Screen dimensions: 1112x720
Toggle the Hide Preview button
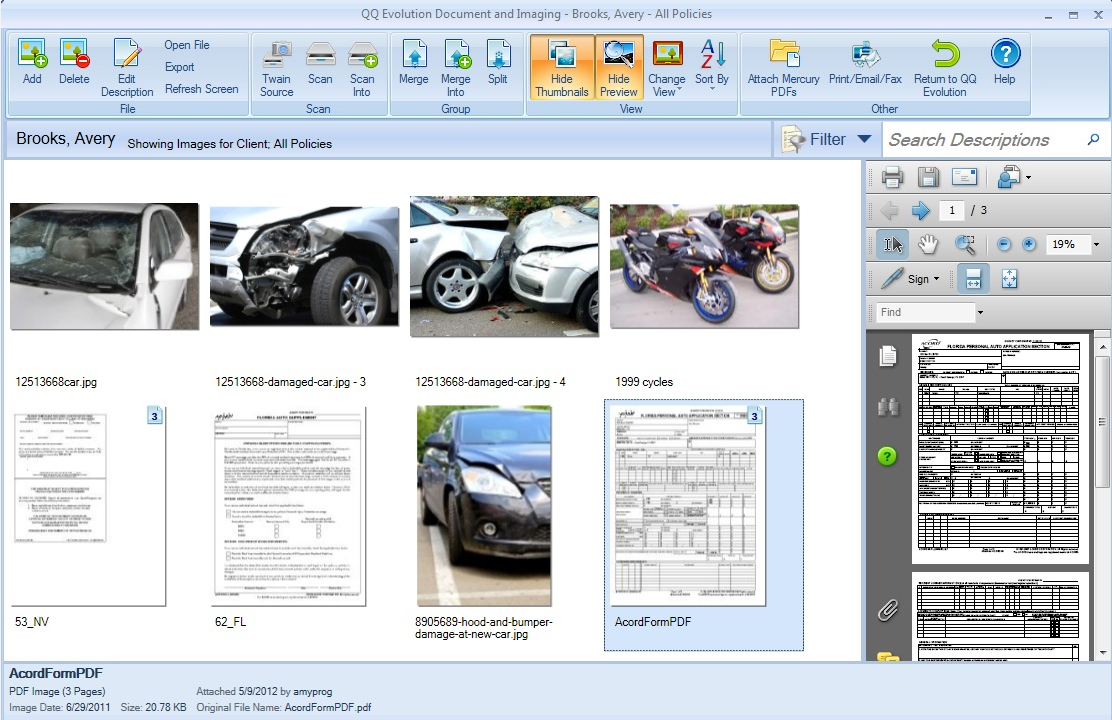(x=619, y=66)
